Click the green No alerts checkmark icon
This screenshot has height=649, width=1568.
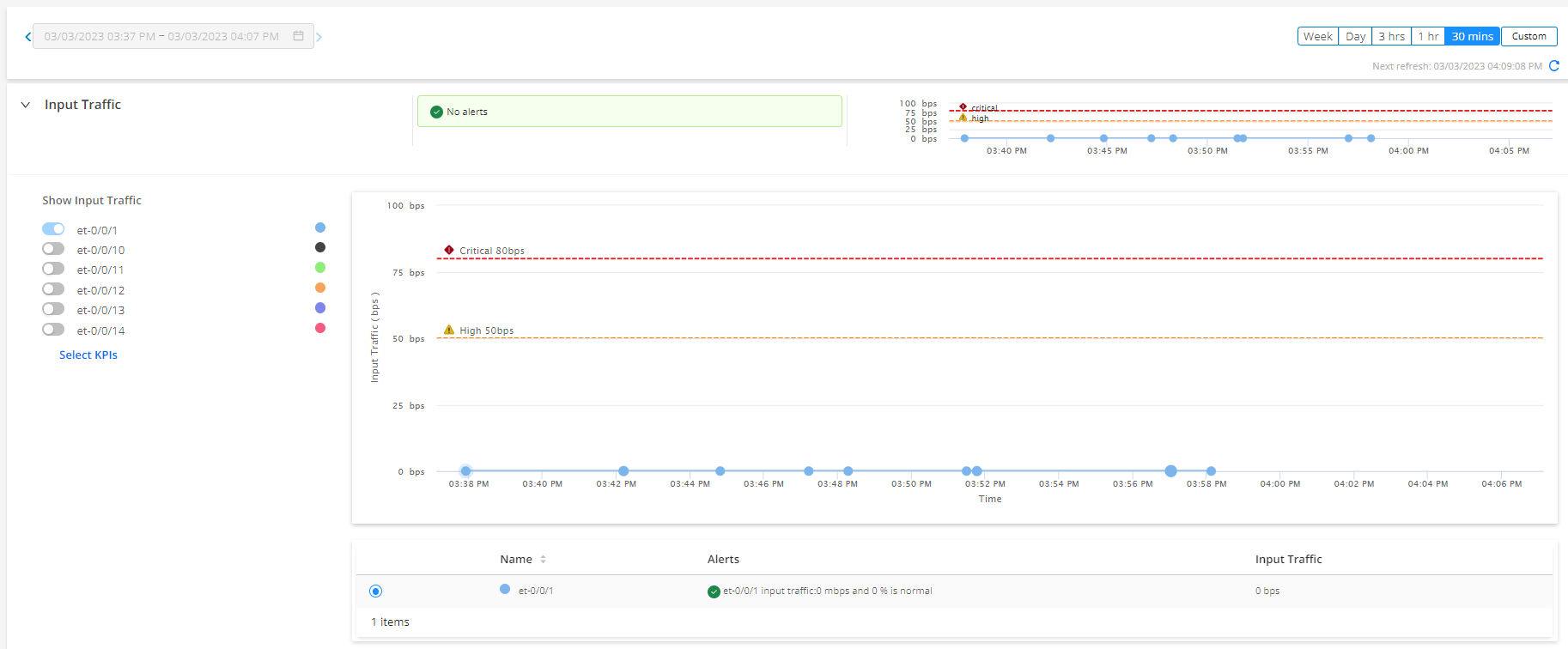coord(436,112)
